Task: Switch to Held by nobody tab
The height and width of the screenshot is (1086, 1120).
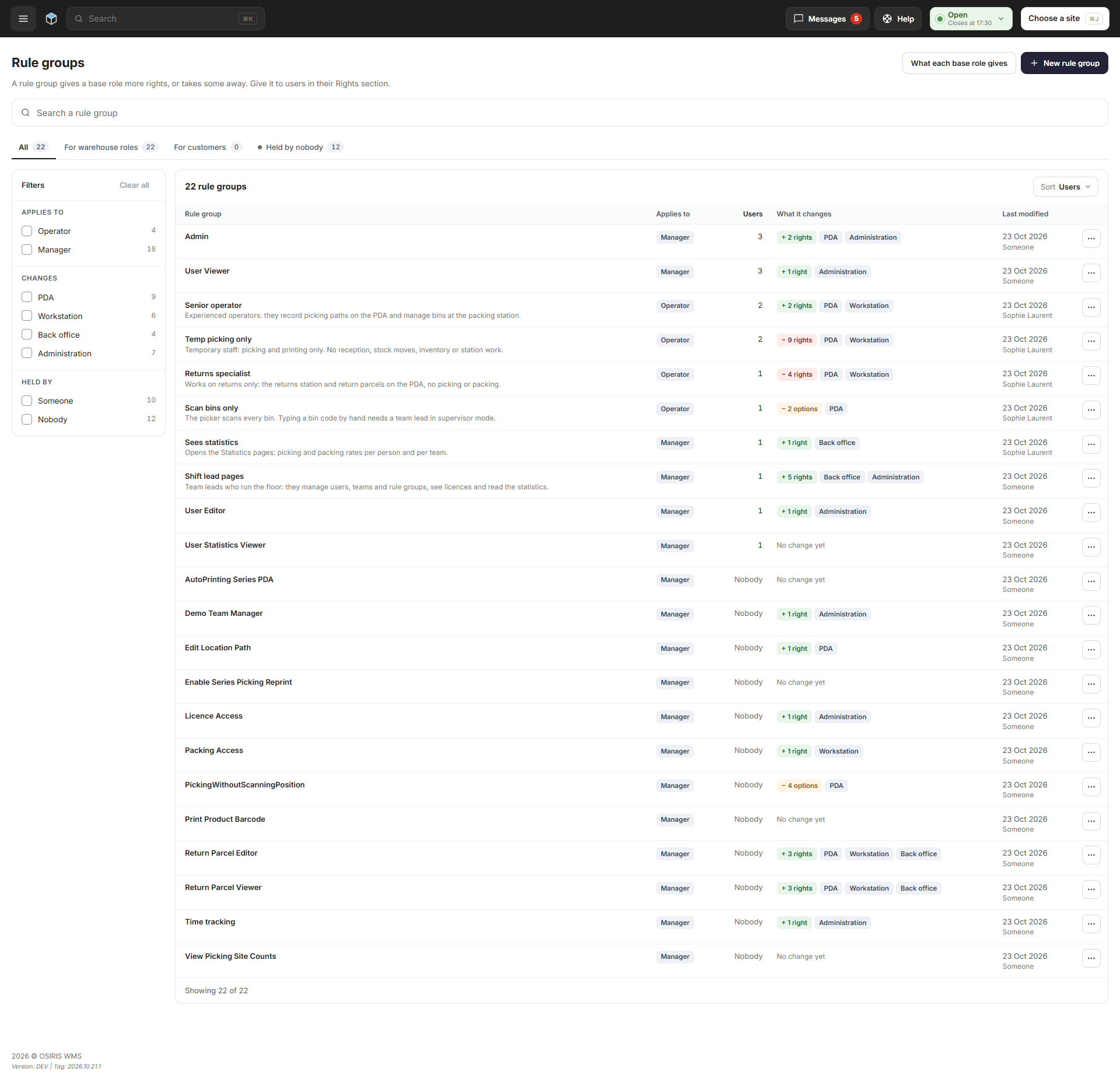Action: (x=300, y=147)
